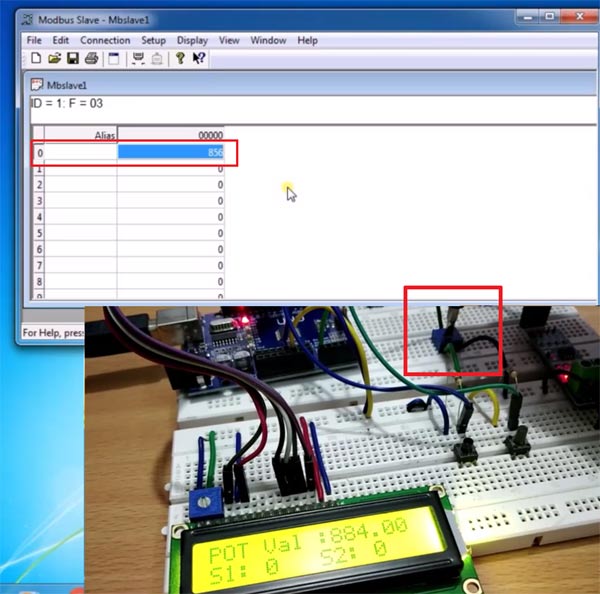Click the value cell in row 2
This screenshot has height=594, width=600.
pyautogui.click(x=171, y=185)
